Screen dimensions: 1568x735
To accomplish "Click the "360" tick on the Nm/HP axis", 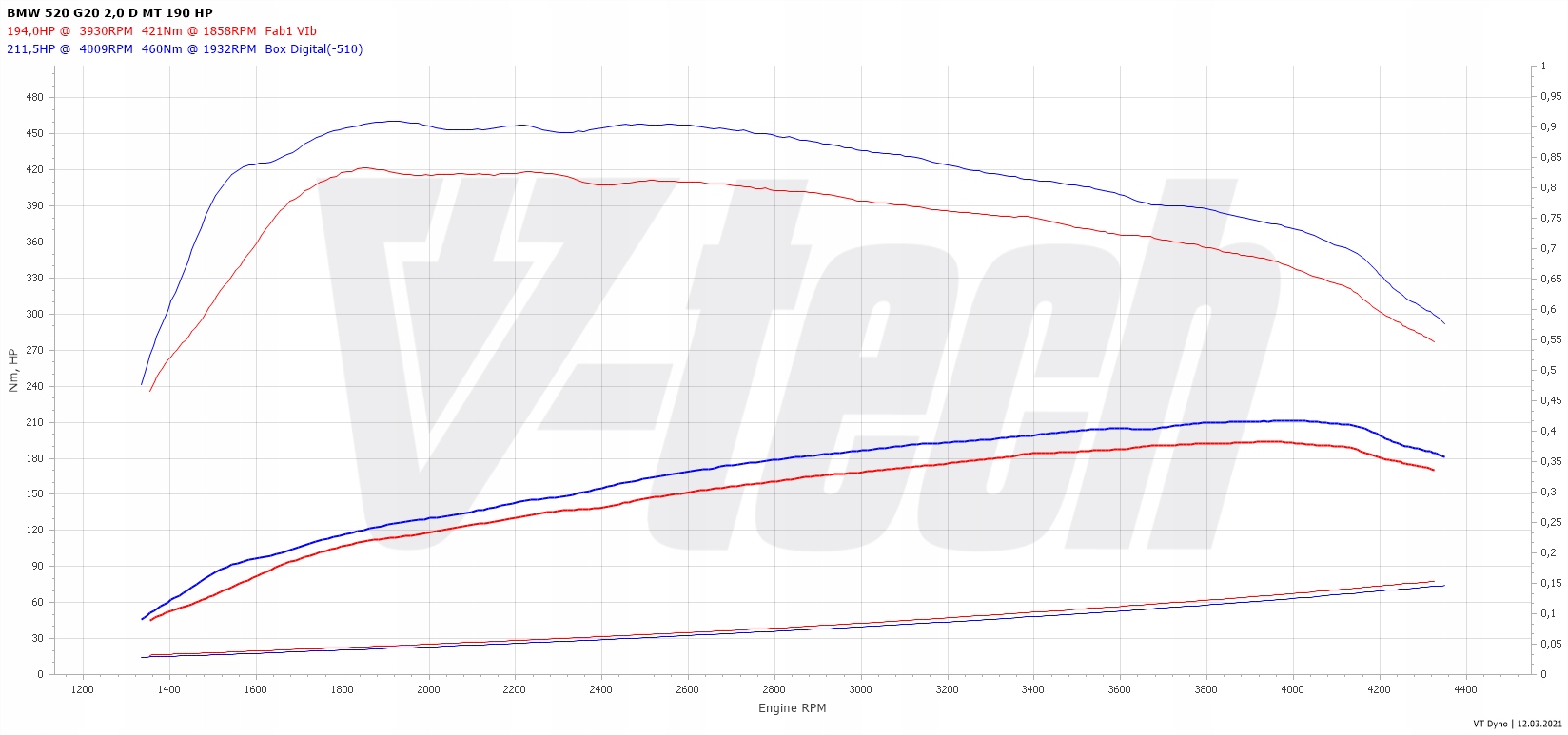I will pyautogui.click(x=35, y=242).
